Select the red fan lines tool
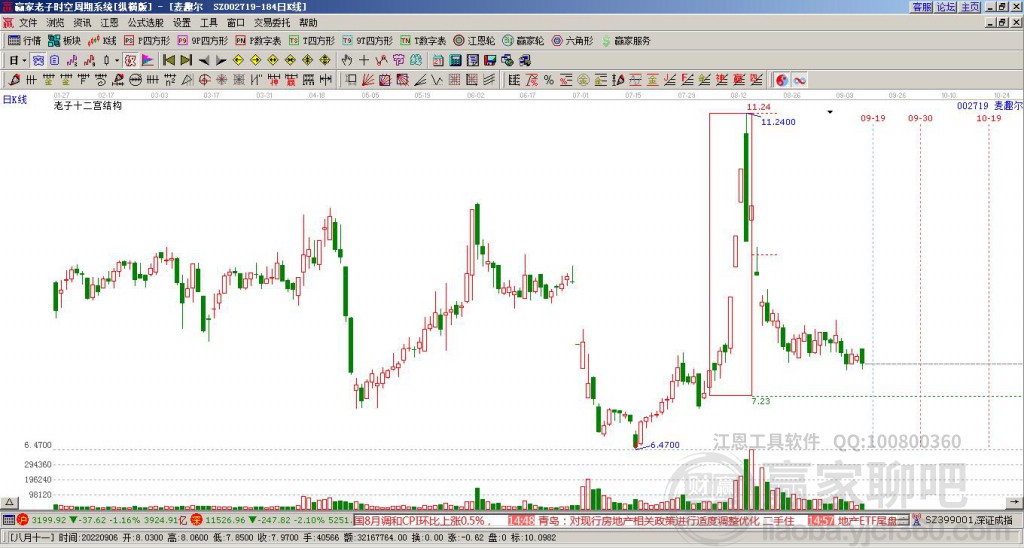The height and width of the screenshot is (548, 1024). pos(367,80)
